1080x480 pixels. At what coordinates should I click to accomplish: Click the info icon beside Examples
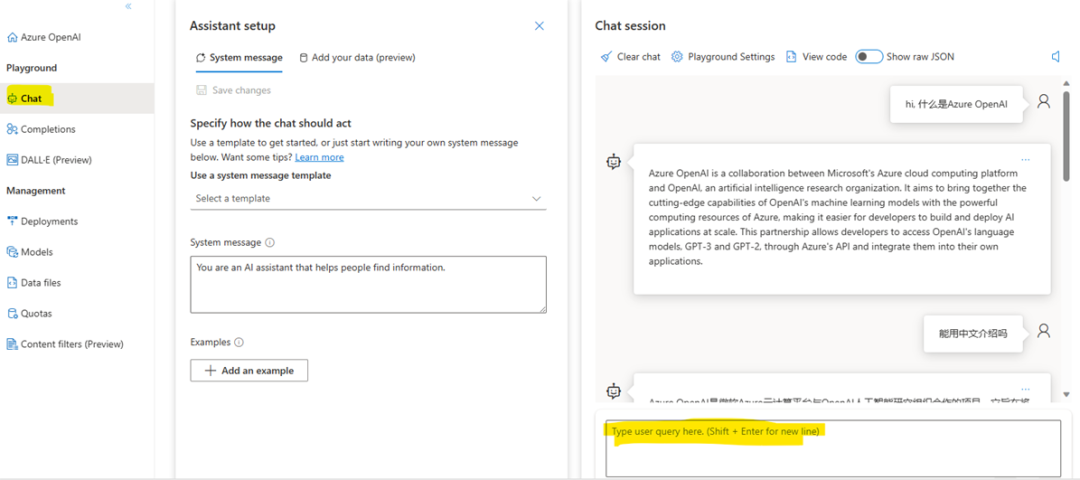[240, 342]
